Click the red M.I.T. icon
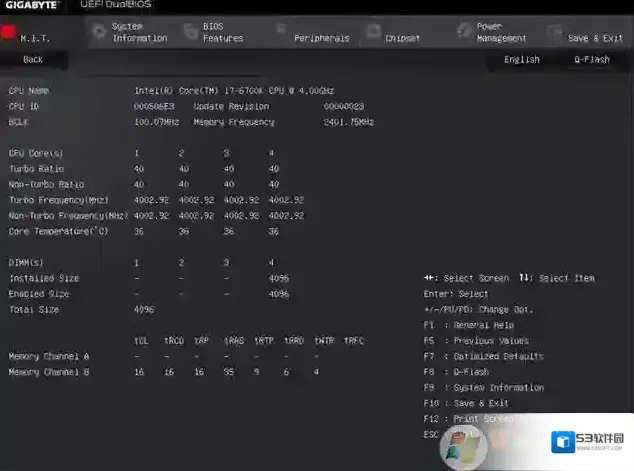Viewport: 634px width, 471px height. point(8,32)
